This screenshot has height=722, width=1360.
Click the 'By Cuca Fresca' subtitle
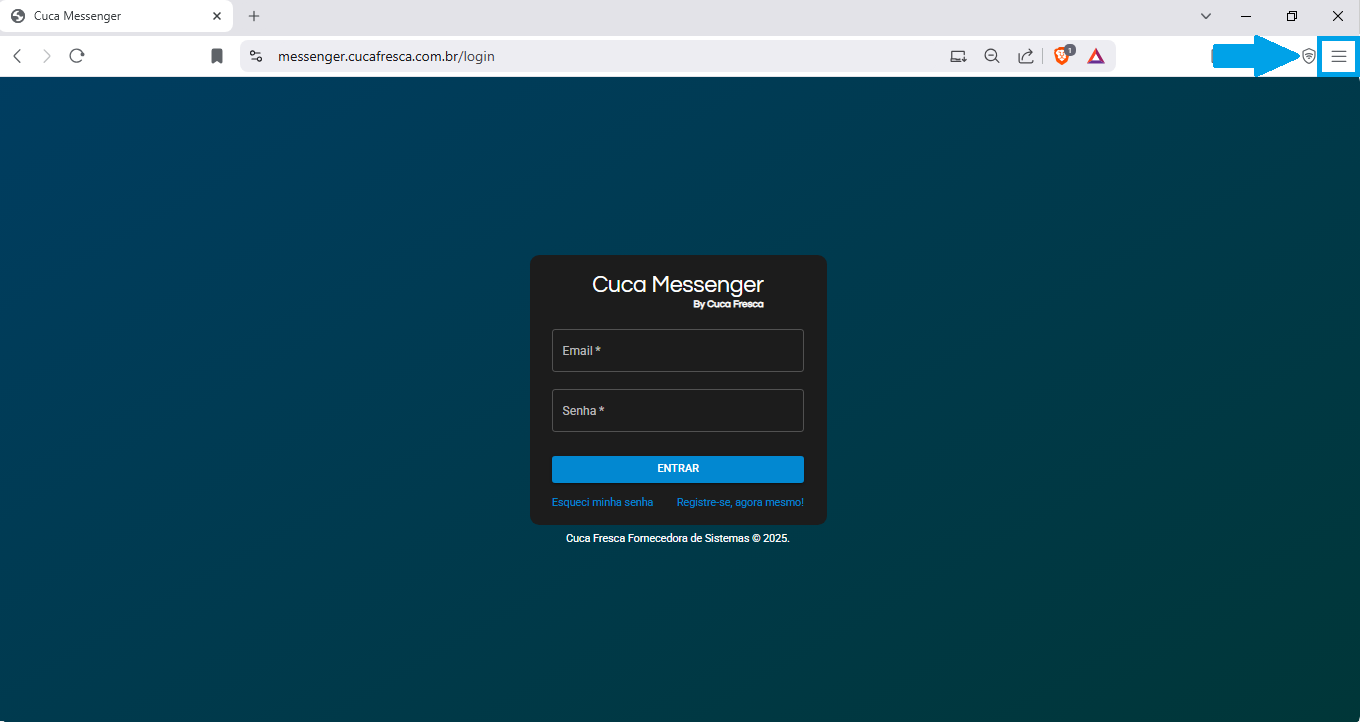(x=728, y=304)
